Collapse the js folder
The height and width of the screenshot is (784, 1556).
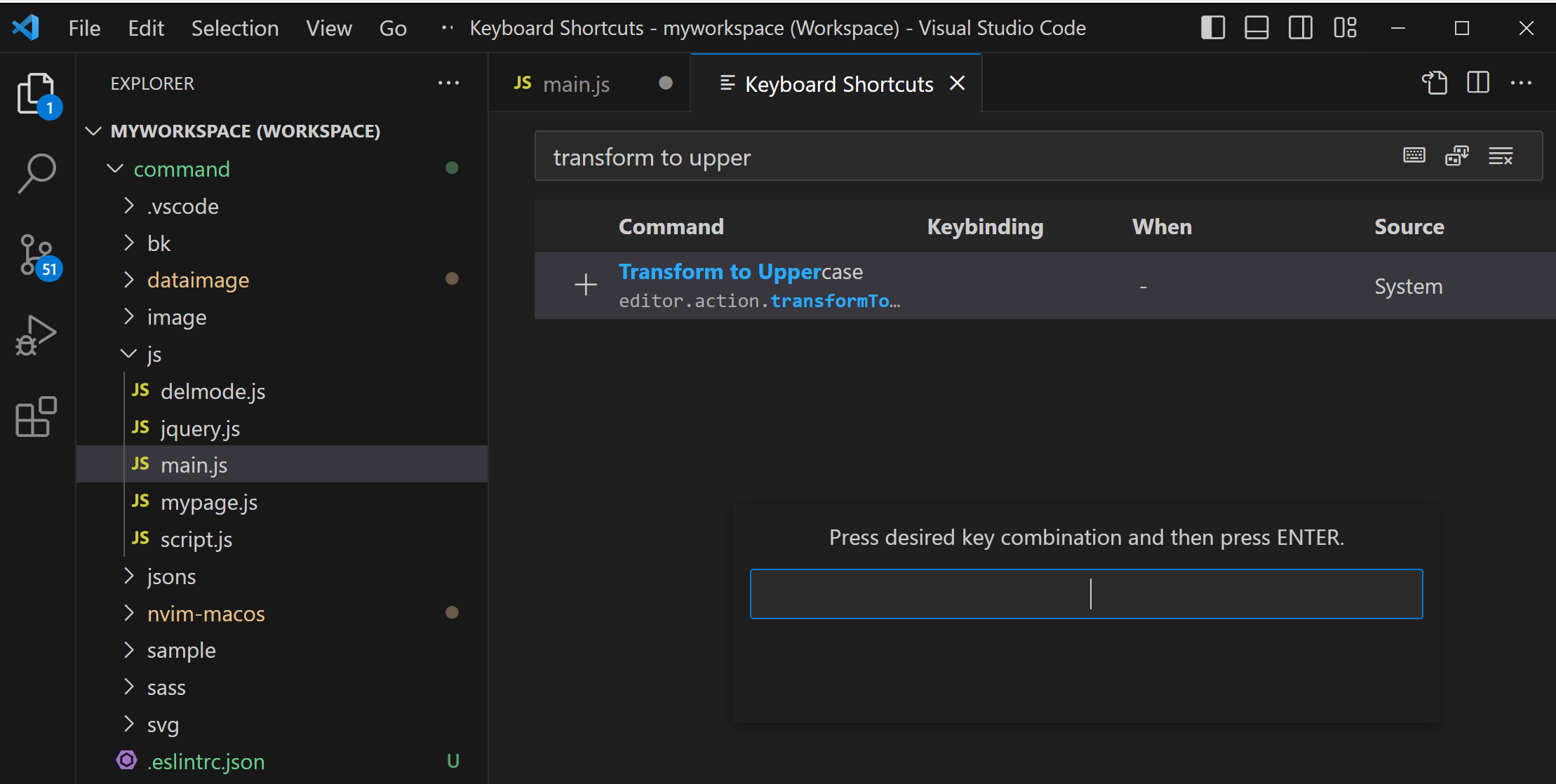(129, 353)
